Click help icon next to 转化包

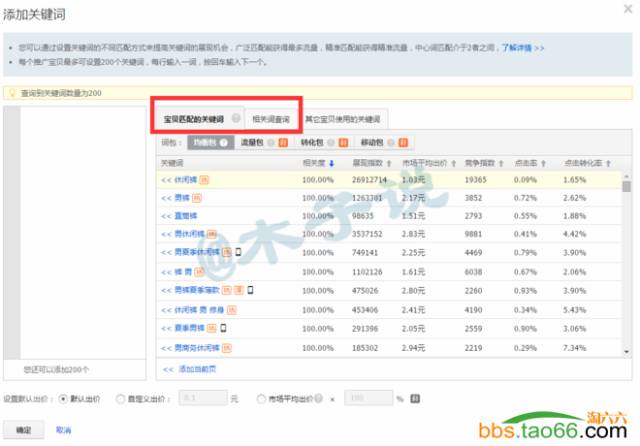point(331,142)
